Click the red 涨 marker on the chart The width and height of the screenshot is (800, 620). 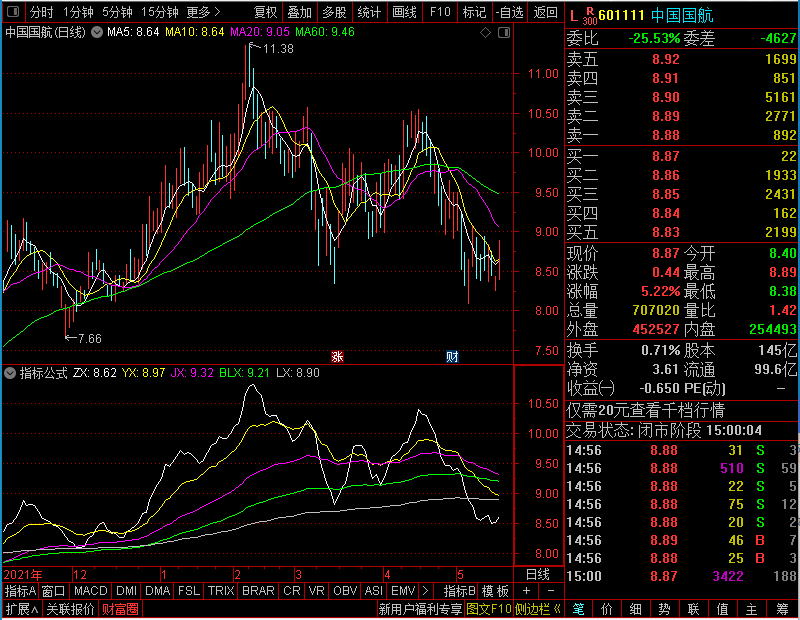coord(337,356)
